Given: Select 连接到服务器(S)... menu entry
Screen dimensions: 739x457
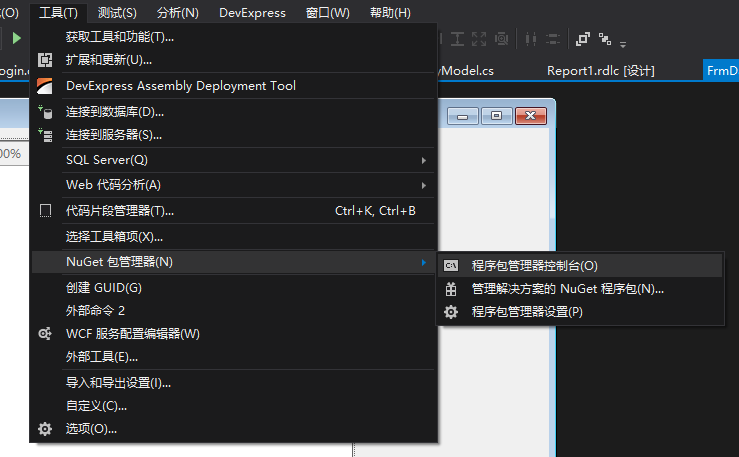Looking at the screenshot, I should [233, 135].
